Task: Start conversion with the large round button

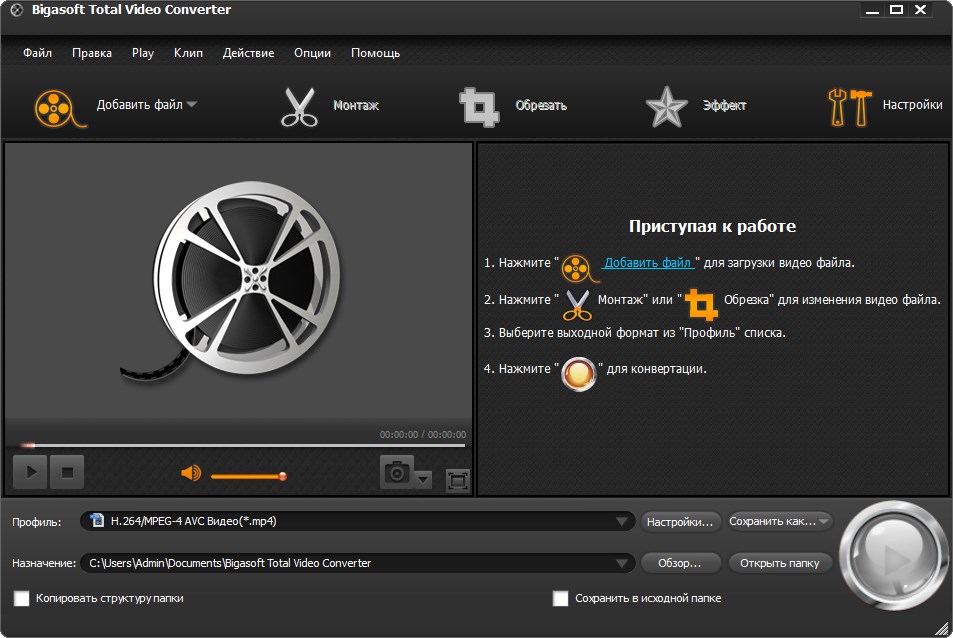Action: 893,555
